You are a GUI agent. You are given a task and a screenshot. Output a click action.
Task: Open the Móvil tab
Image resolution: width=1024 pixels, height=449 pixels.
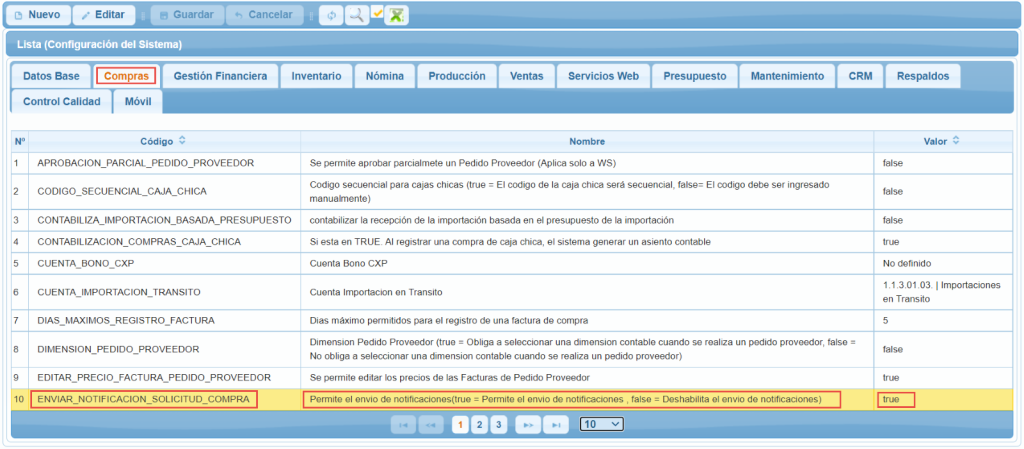tap(138, 101)
